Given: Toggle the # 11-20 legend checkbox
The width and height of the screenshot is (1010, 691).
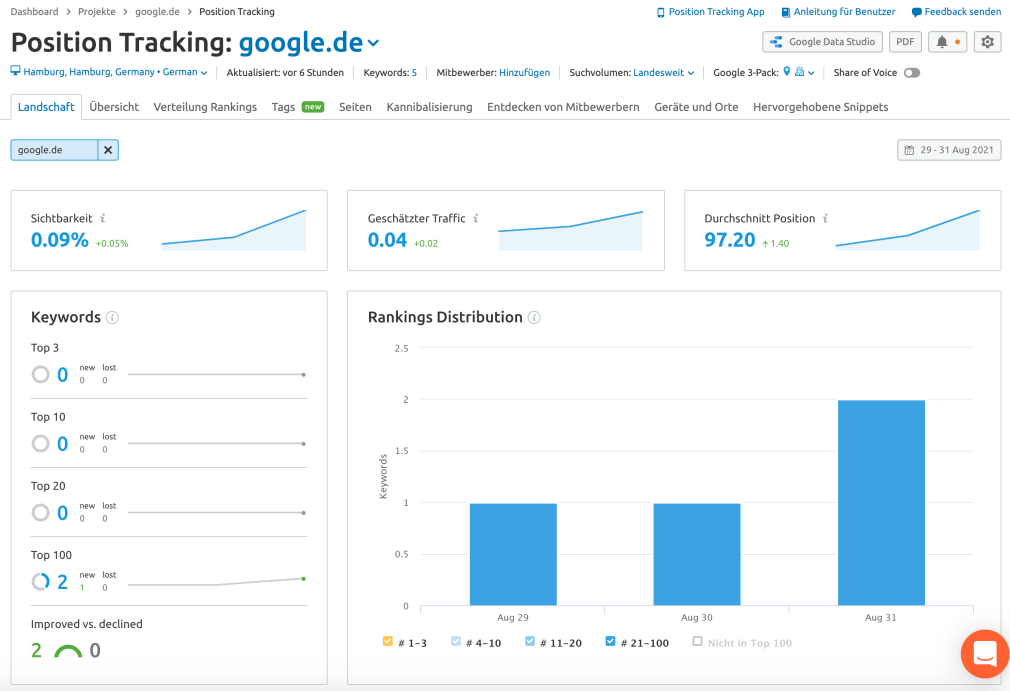Looking at the screenshot, I should click(x=529, y=641).
